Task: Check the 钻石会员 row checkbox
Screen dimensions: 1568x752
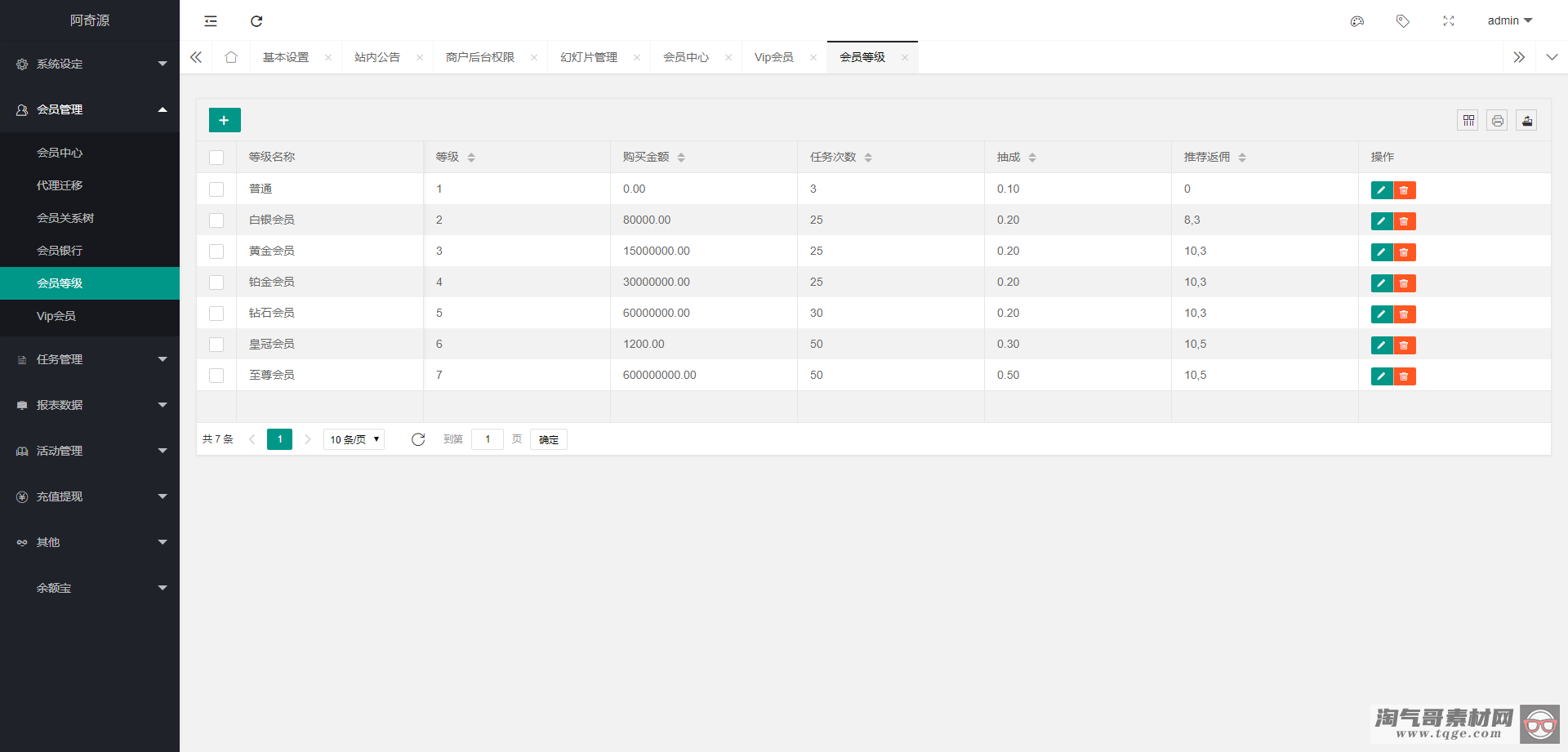Action: (x=216, y=314)
